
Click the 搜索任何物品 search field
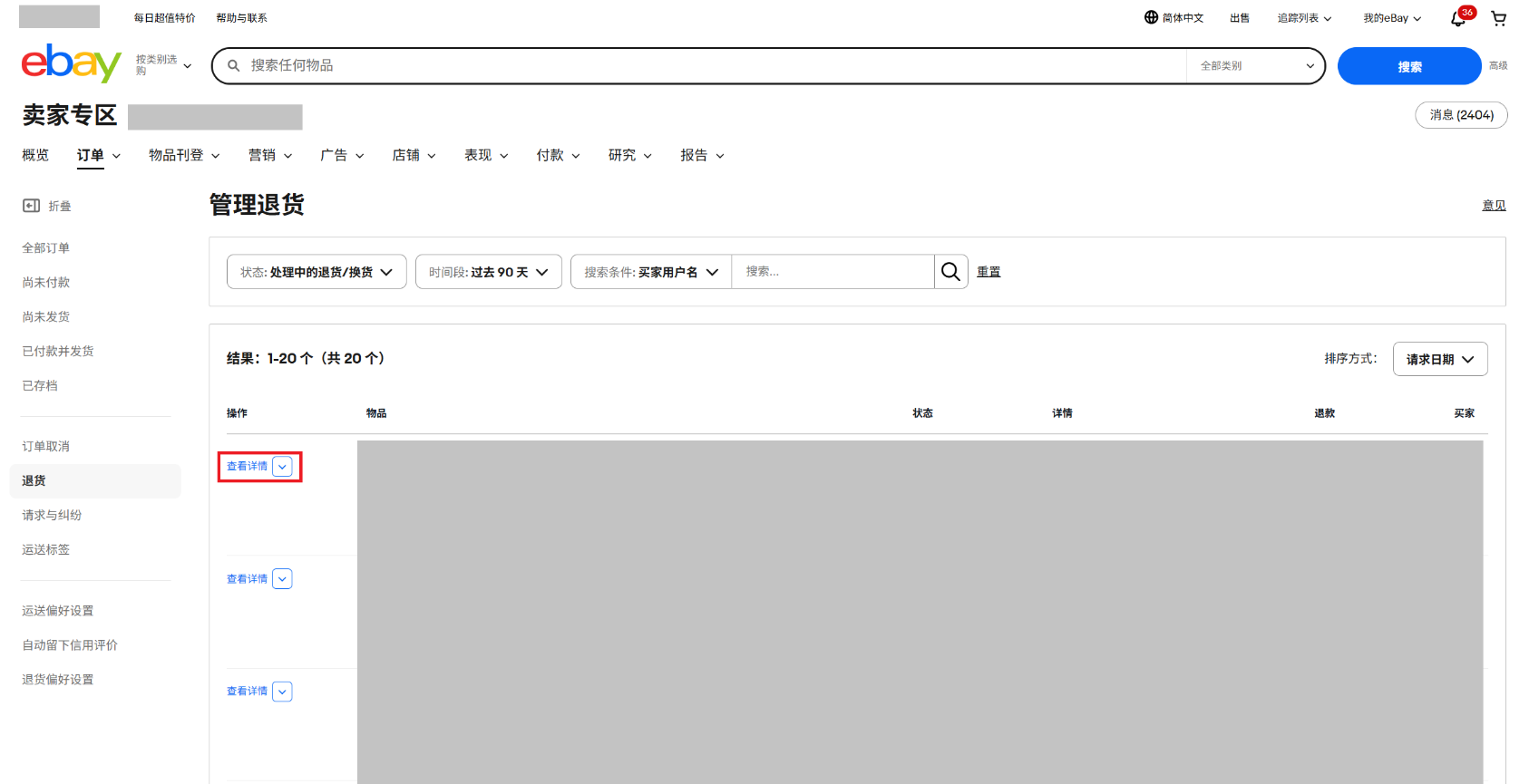707,66
